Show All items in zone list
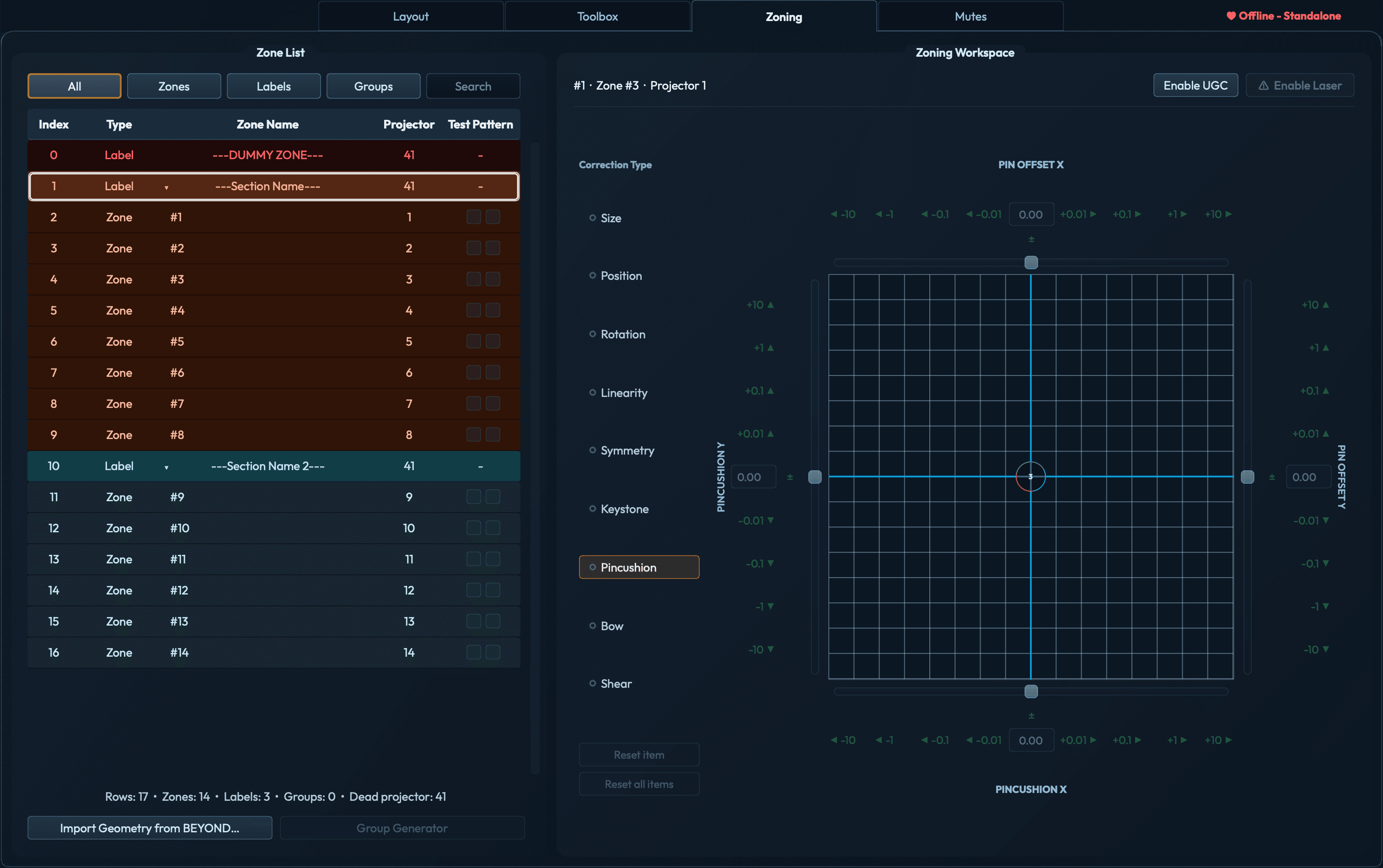1383x868 pixels. click(x=75, y=86)
